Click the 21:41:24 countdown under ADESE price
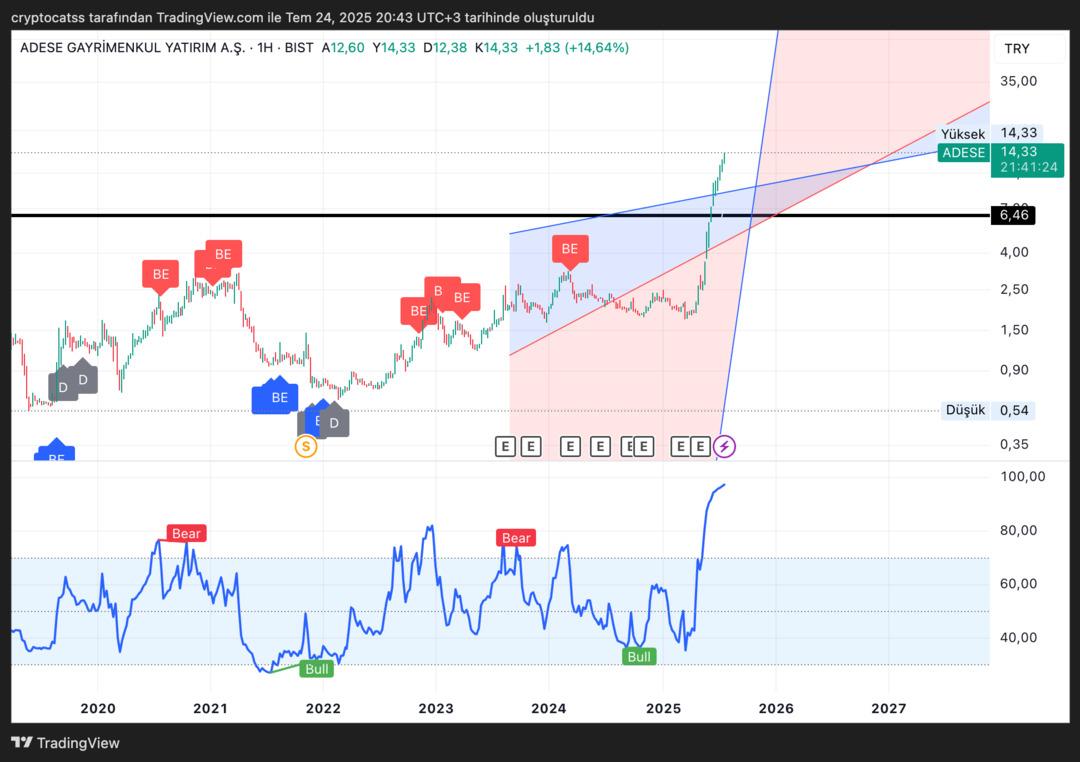Screen dimensions: 1080x762 [x=1028, y=167]
